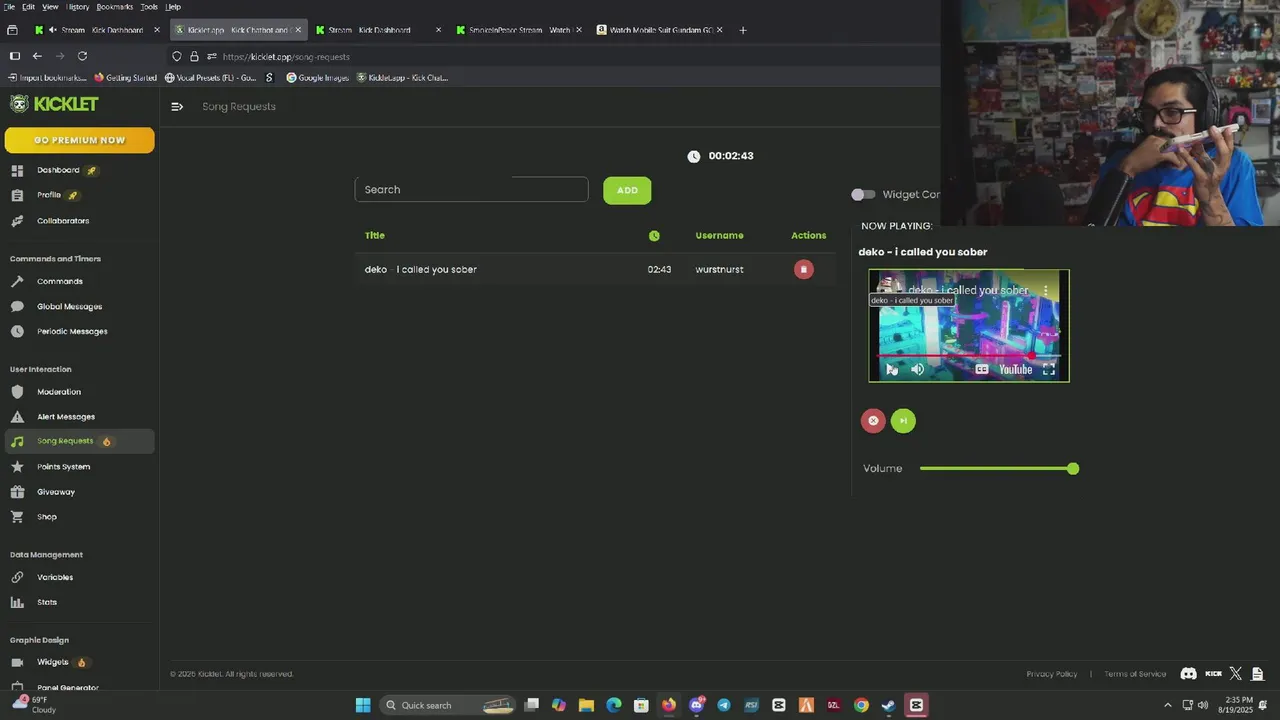Open the Dashboard page in sidebar
The height and width of the screenshot is (720, 1280).
pos(58,170)
